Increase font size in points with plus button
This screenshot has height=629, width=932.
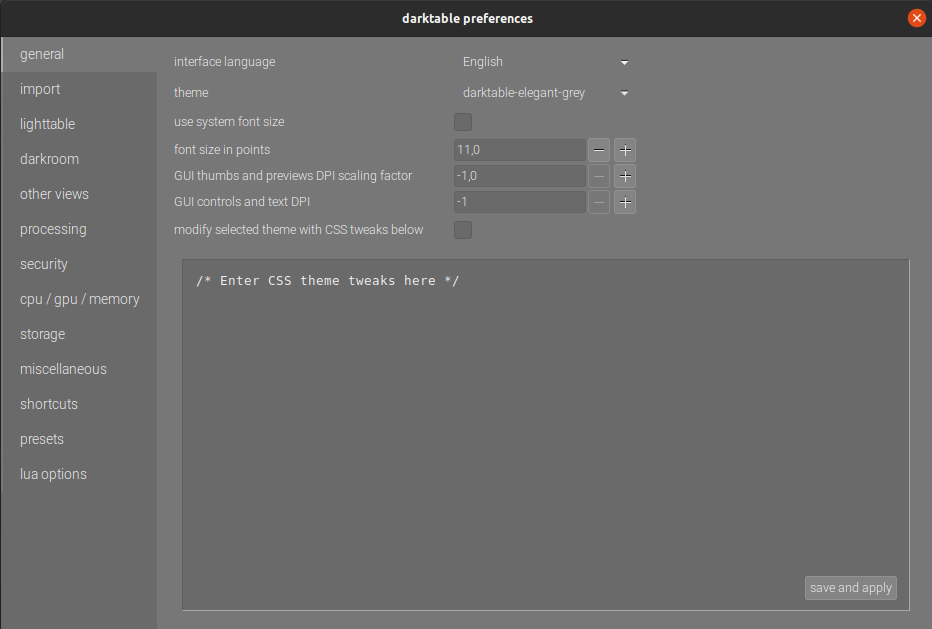point(625,150)
